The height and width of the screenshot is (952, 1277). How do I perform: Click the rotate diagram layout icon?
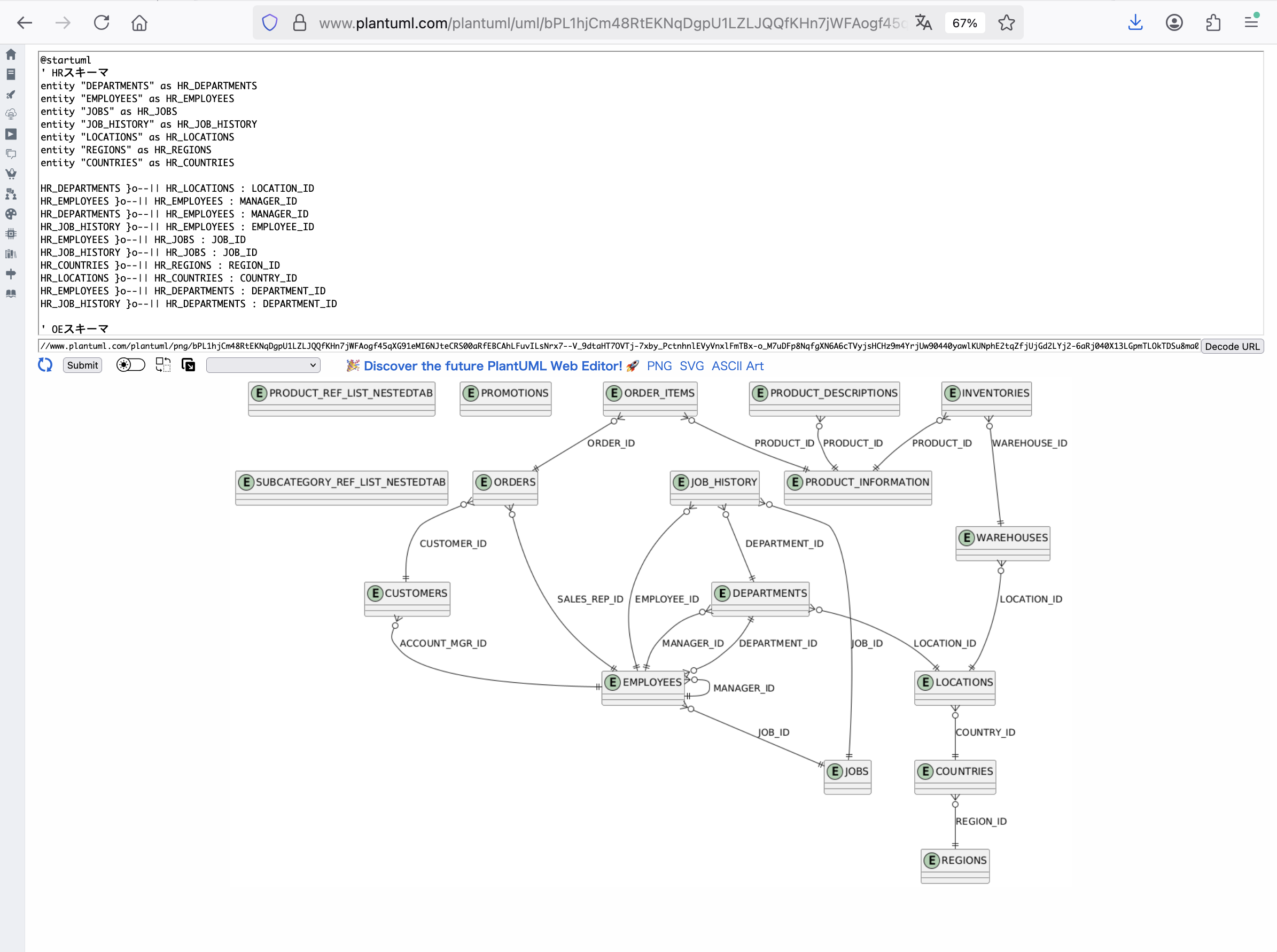(x=163, y=365)
